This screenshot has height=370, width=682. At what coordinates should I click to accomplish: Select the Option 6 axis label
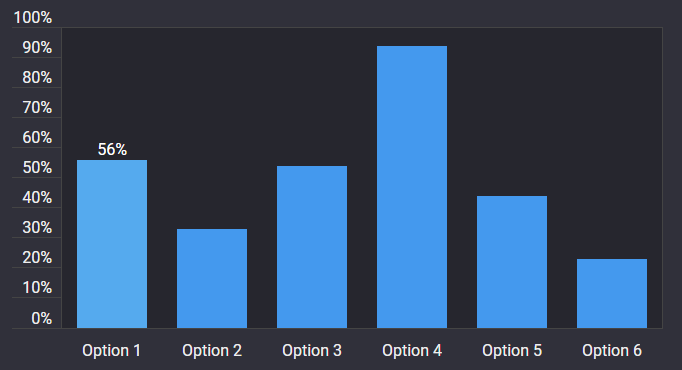tap(612, 350)
